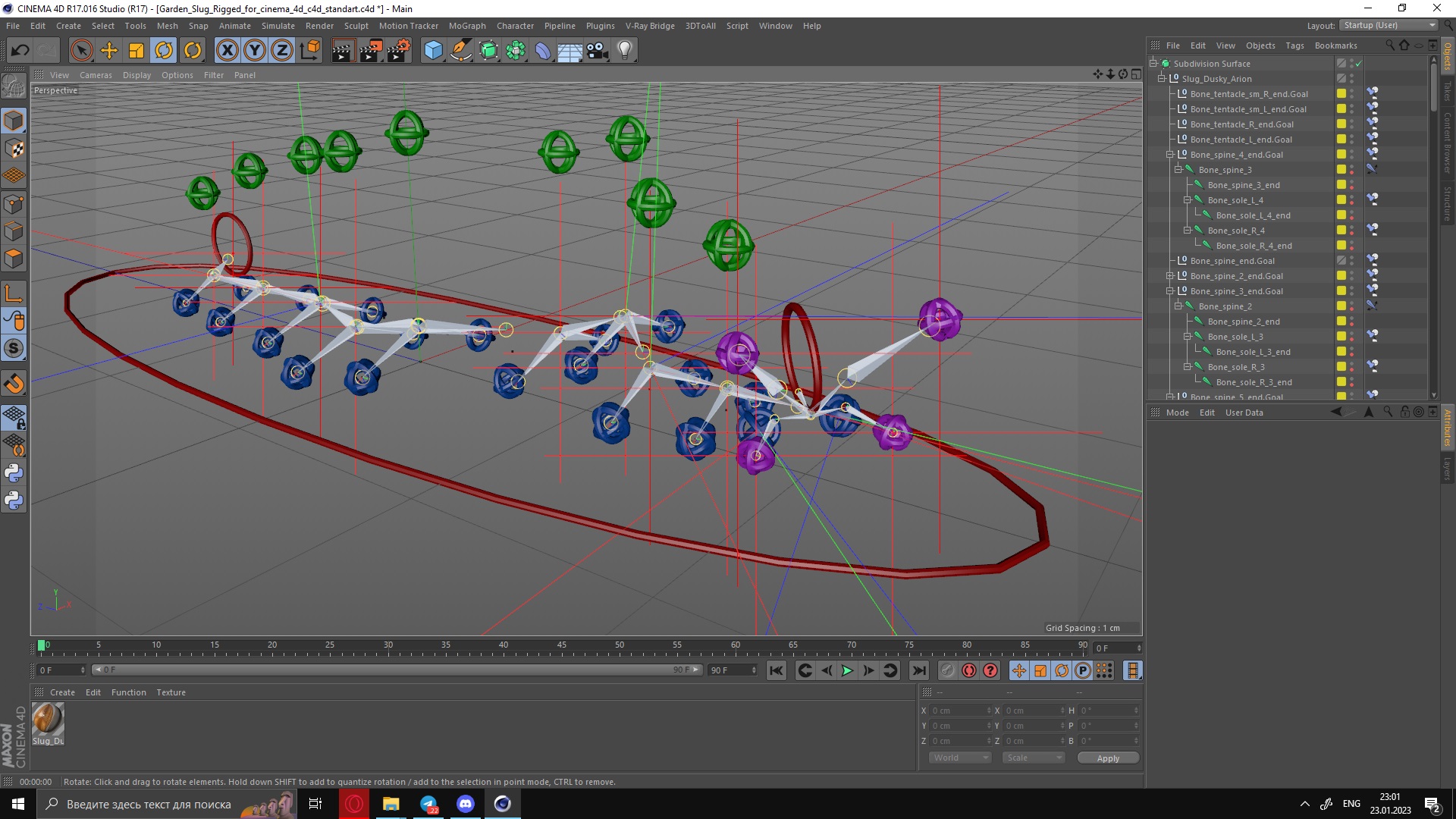1456x819 pixels.
Task: Click the Apply button
Action: point(1108,758)
